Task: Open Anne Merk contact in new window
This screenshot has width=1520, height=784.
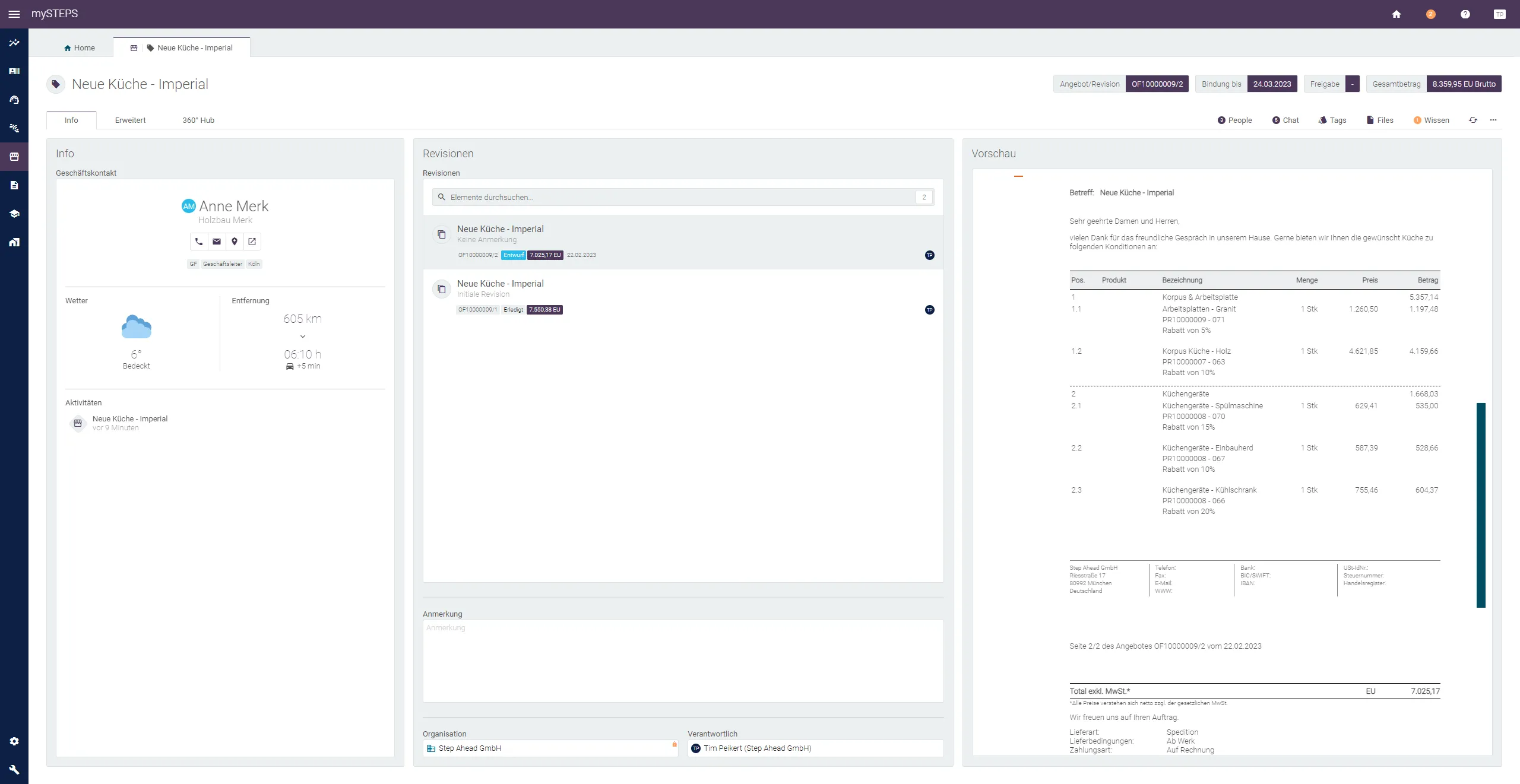Action: click(252, 242)
